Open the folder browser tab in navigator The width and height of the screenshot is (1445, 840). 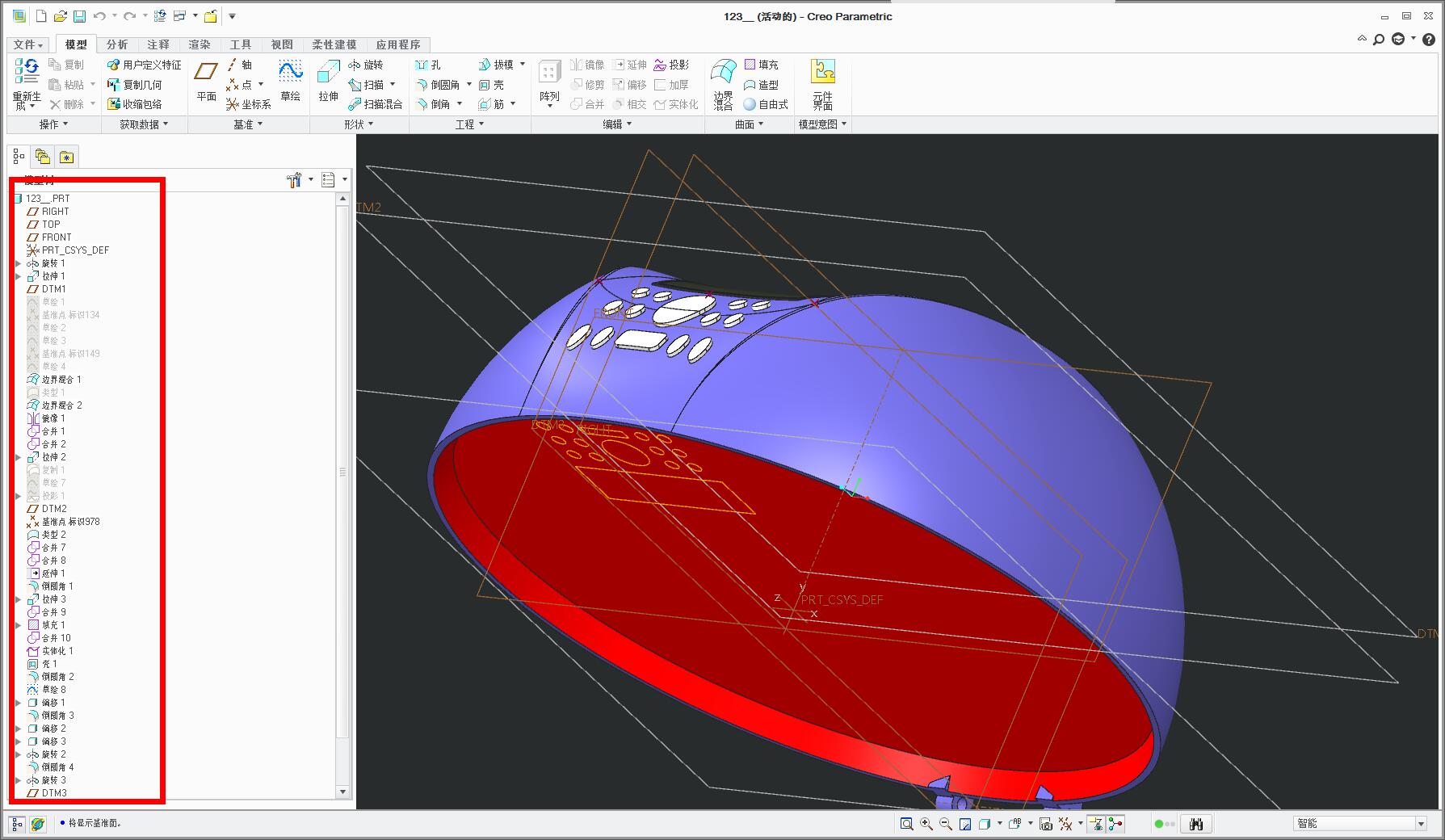42,157
